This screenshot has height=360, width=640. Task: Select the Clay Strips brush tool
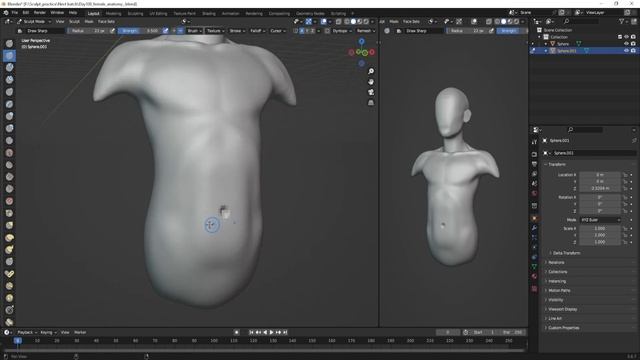[x=9, y=80]
